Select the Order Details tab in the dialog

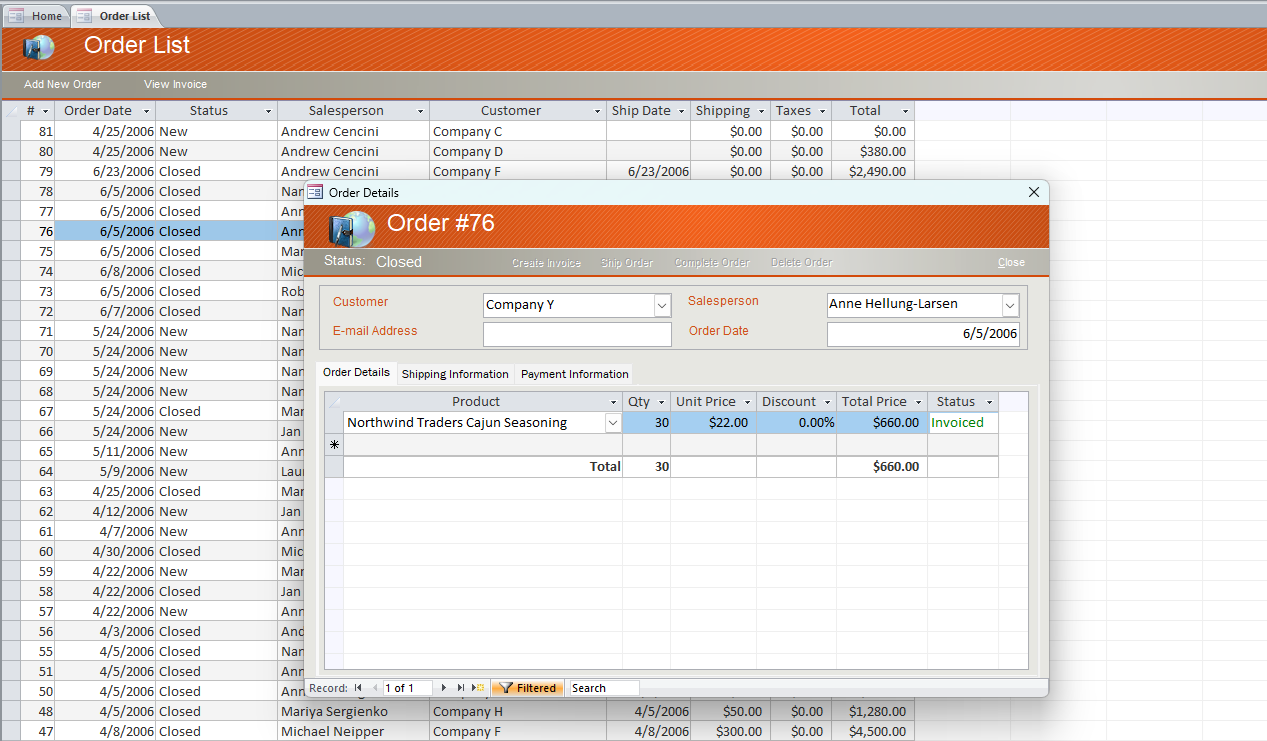point(356,372)
